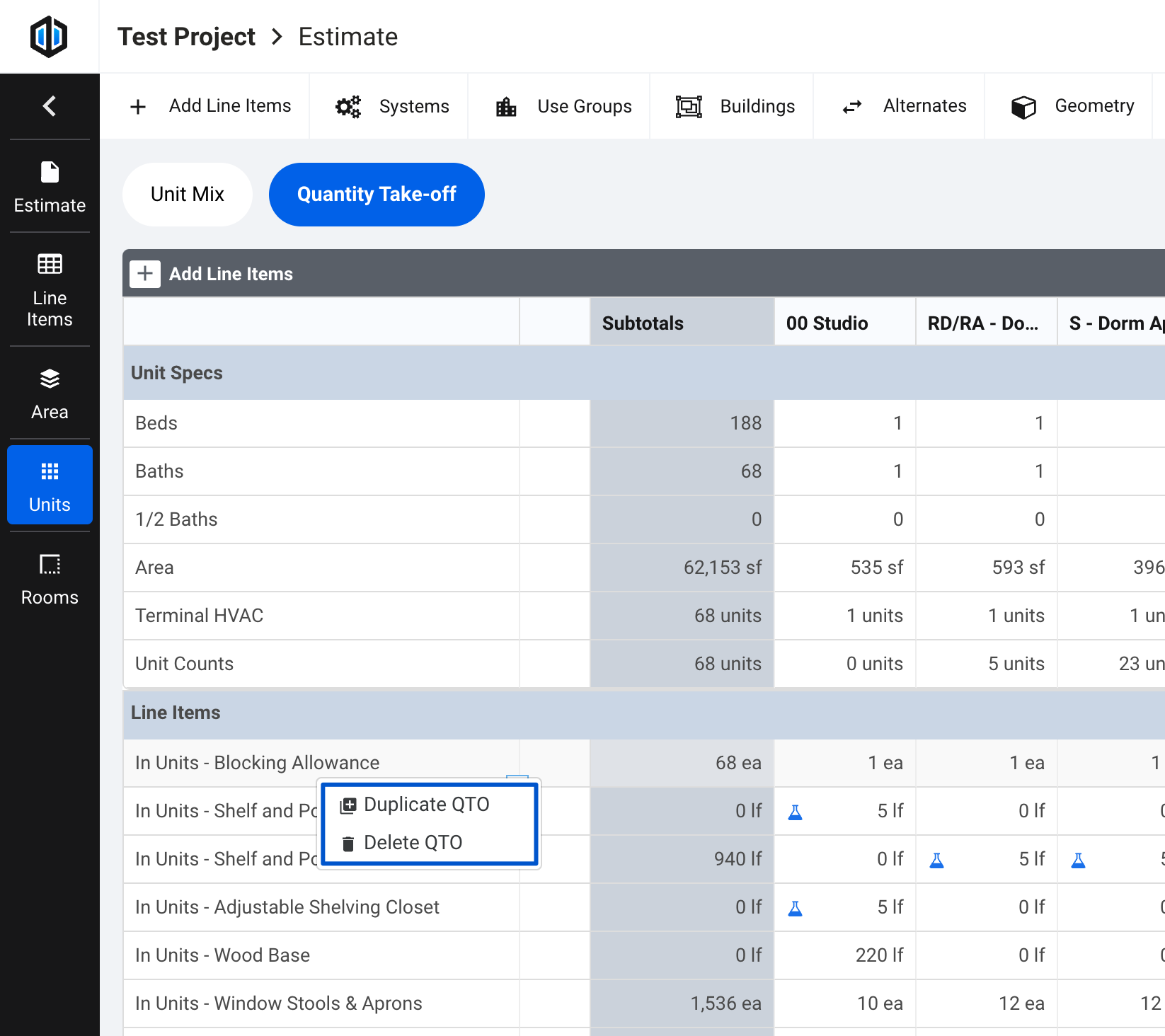The width and height of the screenshot is (1165, 1036).
Task: Select the Area panel in the sidebar
Action: point(50,393)
